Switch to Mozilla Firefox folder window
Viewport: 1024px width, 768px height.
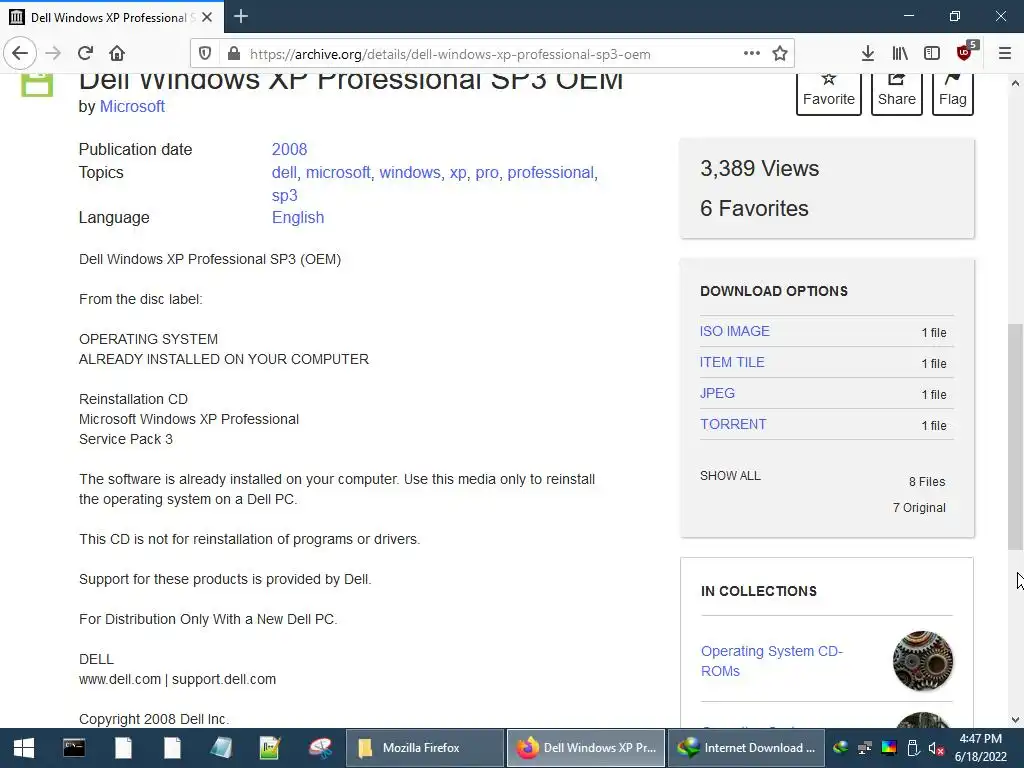[424, 748]
